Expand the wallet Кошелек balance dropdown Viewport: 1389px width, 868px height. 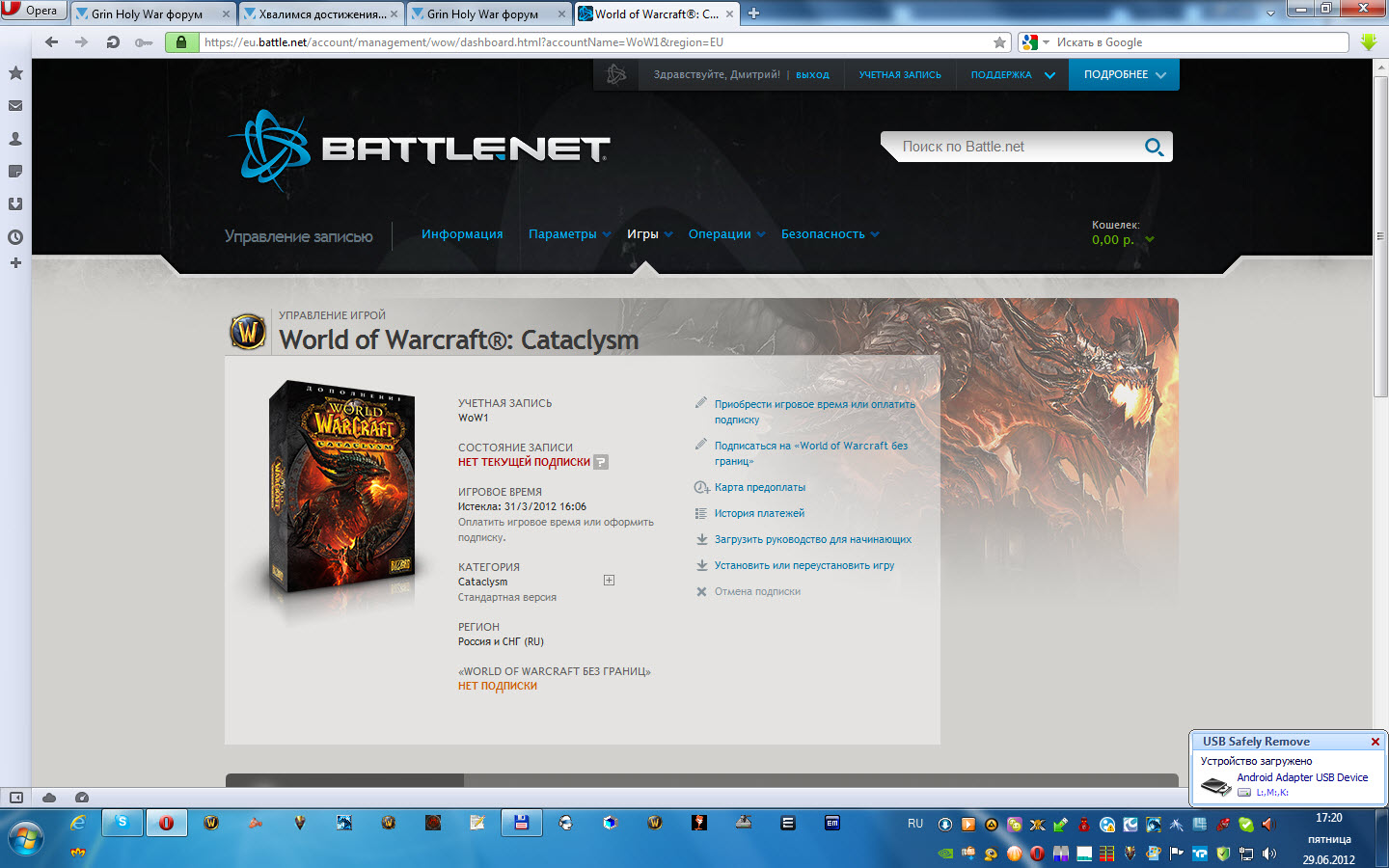[1150, 240]
